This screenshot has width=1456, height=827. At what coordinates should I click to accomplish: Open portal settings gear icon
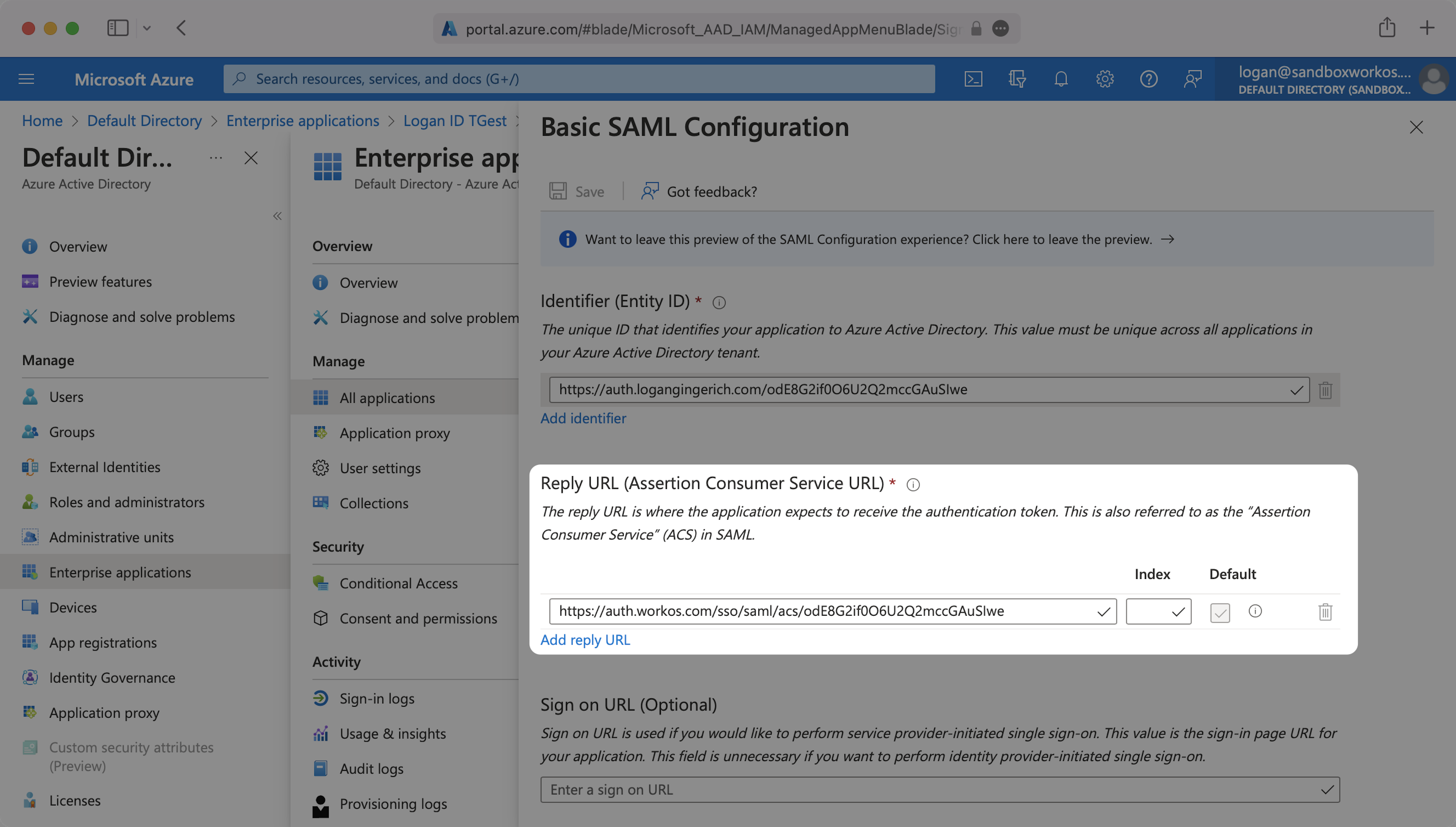1104,79
